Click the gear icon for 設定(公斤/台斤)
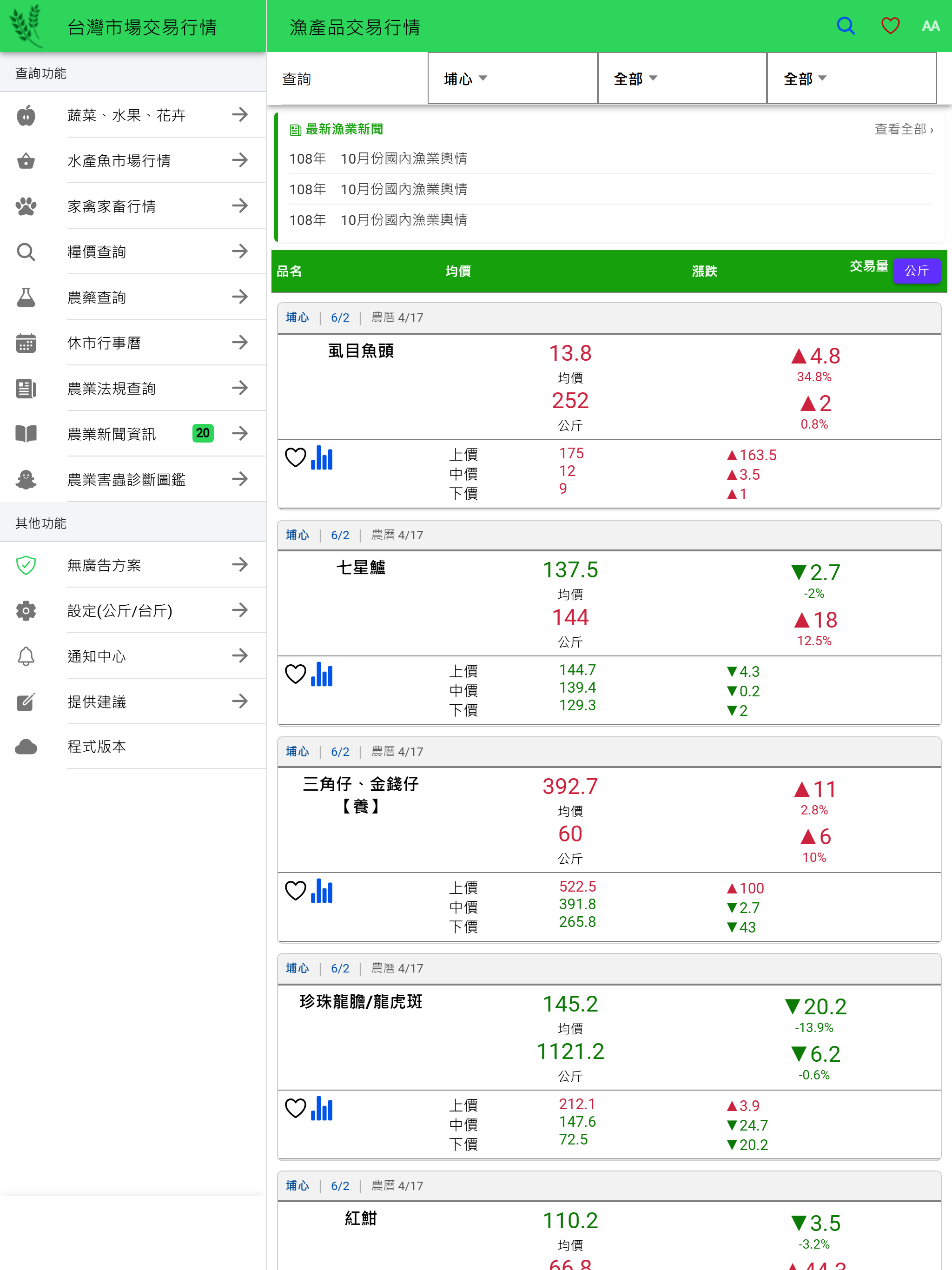Screen dimensions: 952x1270 click(x=26, y=610)
